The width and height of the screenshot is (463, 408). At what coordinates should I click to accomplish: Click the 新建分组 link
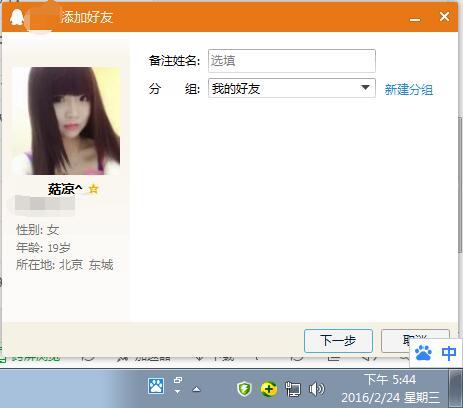point(409,89)
